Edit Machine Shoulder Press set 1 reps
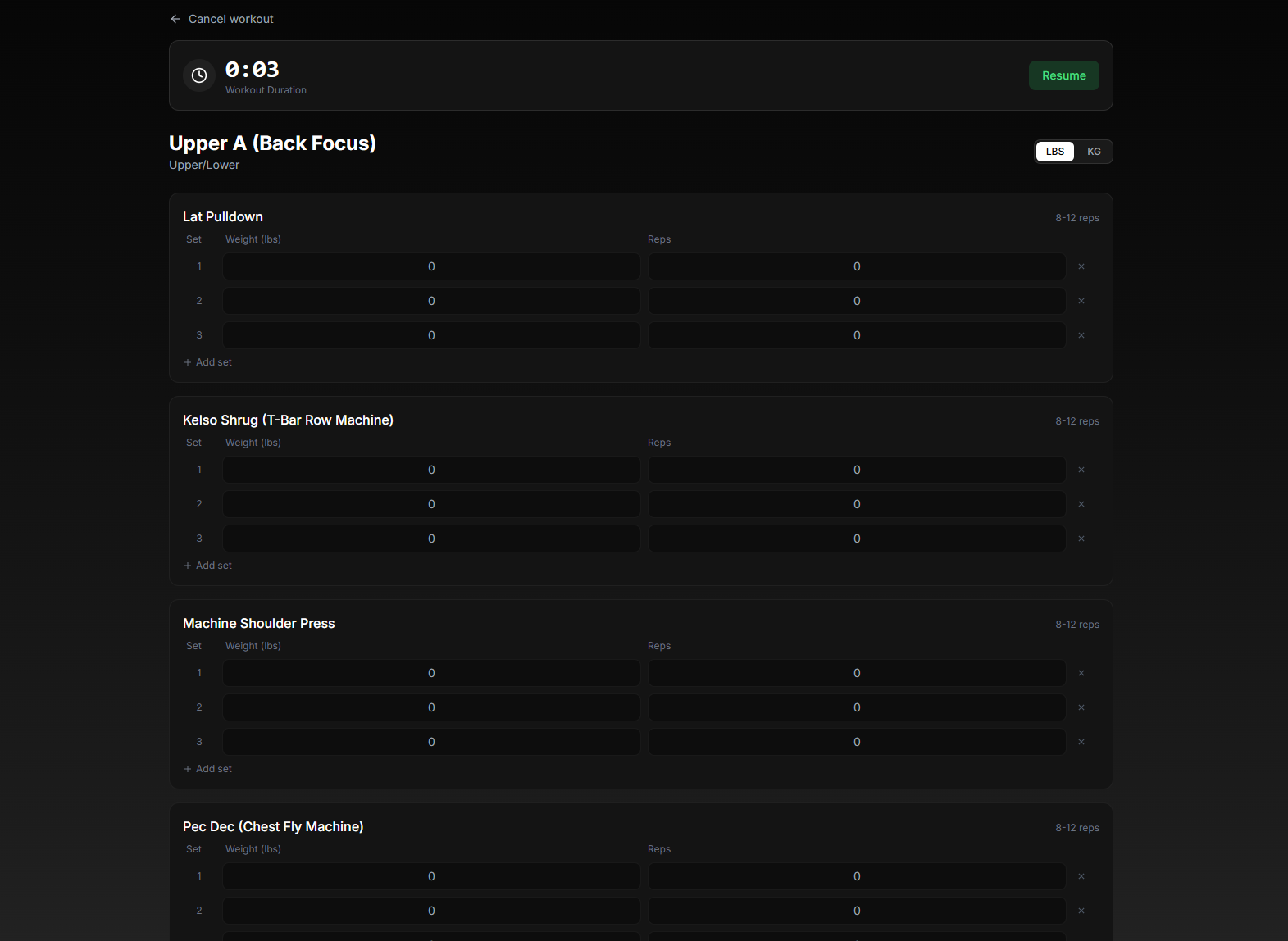1288x941 pixels. tap(857, 673)
